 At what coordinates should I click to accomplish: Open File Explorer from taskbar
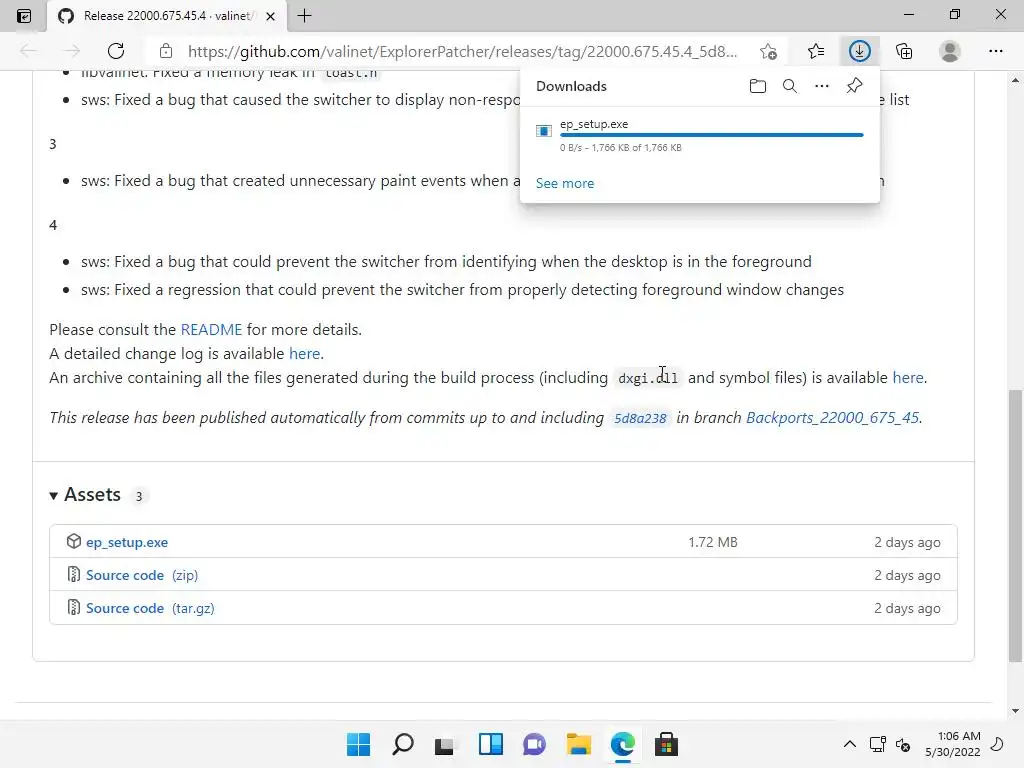[x=579, y=744]
